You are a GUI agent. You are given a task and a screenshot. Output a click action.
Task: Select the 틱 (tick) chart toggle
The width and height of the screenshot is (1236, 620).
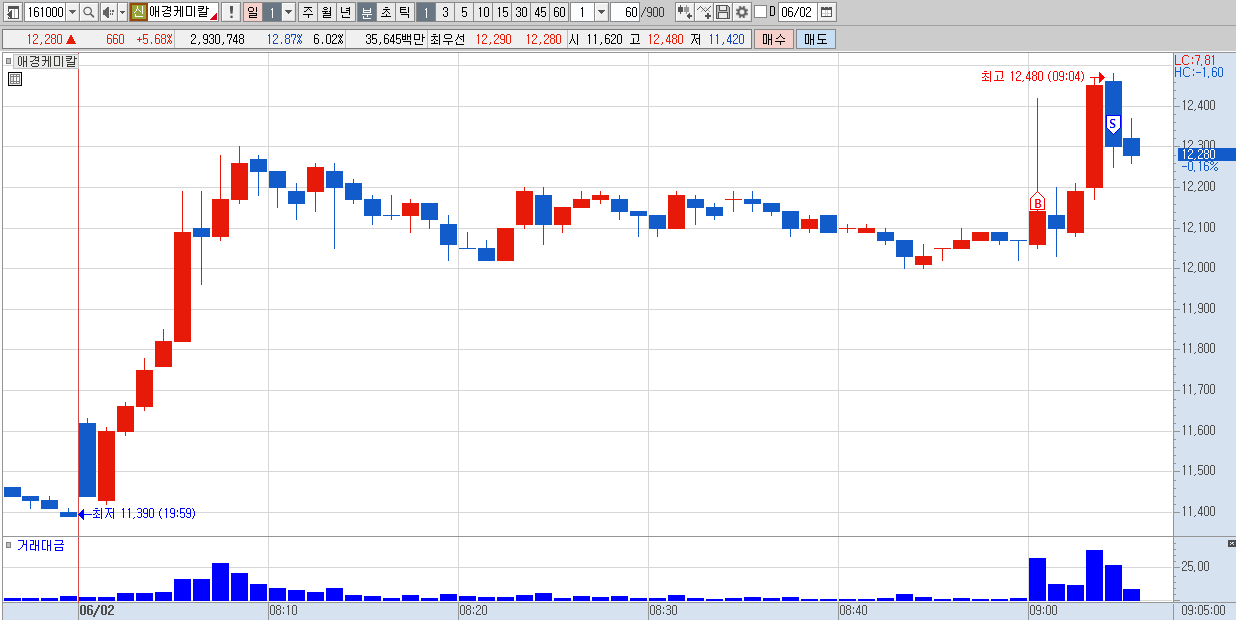coord(404,12)
